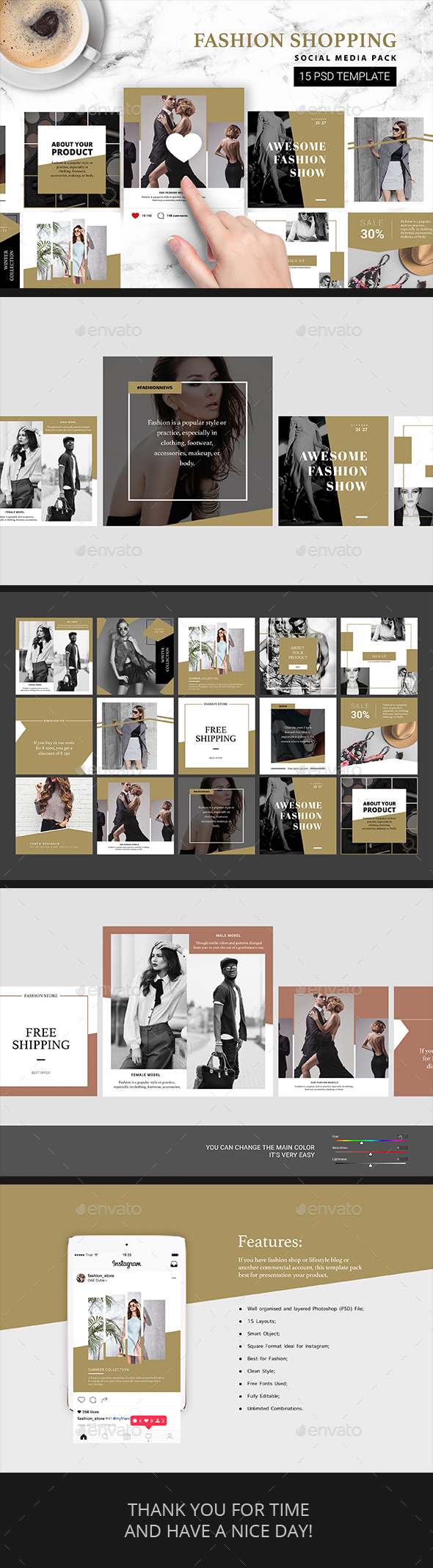Click 'YOU CAN CHANGE THE MAIN COLOR' text
The width and height of the screenshot is (433, 1568).
(260, 1147)
